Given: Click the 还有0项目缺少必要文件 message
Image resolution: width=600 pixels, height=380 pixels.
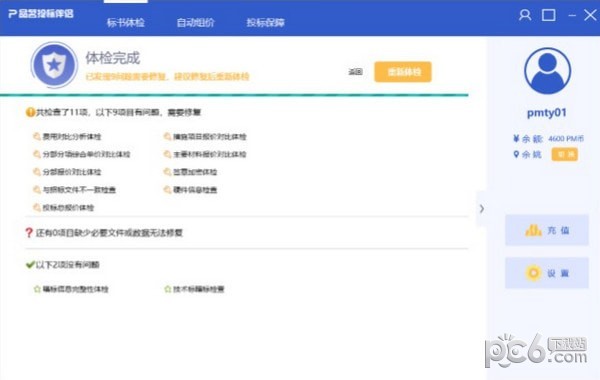Looking at the screenshot, I should (109, 233).
